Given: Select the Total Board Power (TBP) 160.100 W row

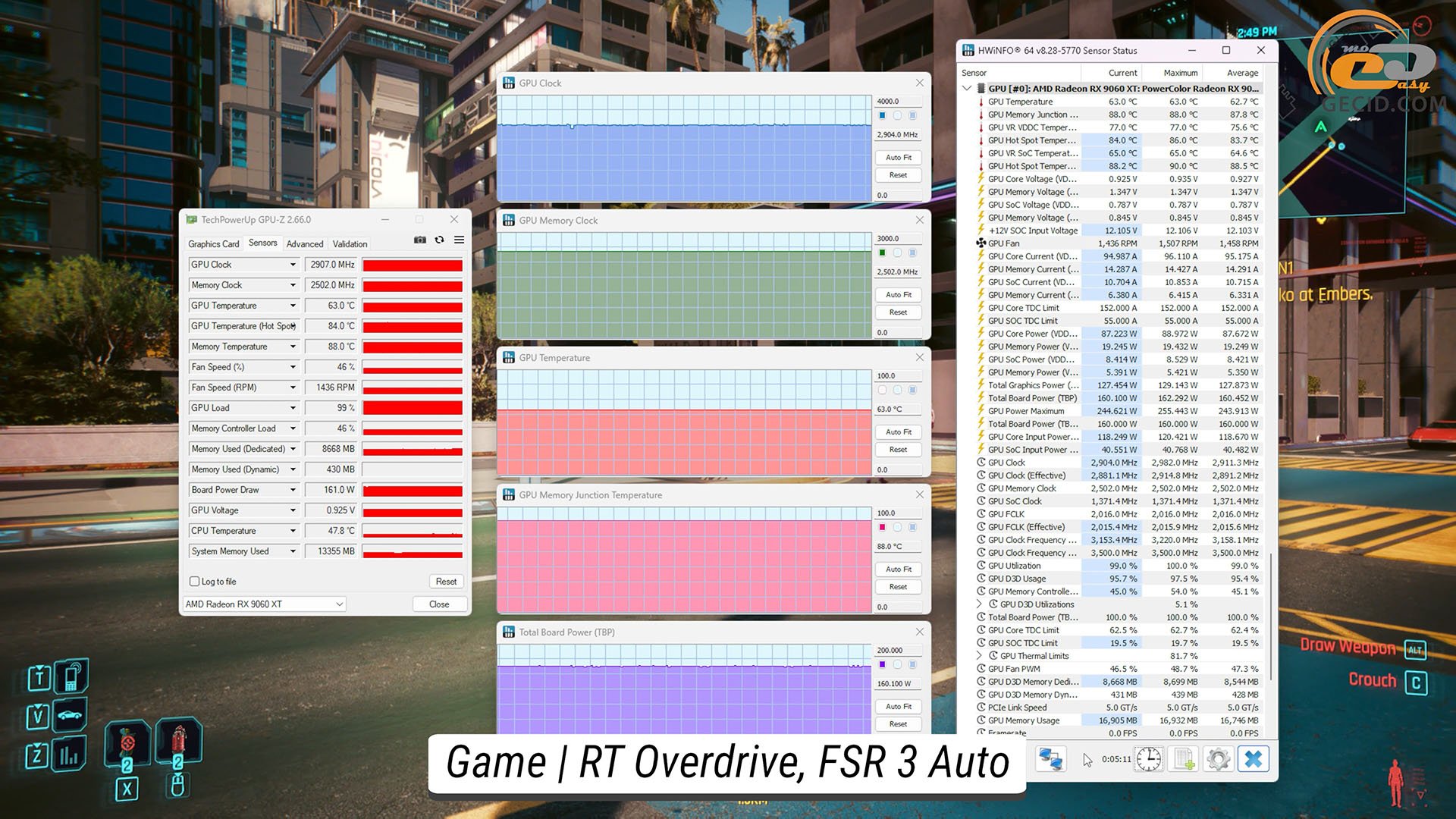Looking at the screenshot, I should coord(1118,398).
